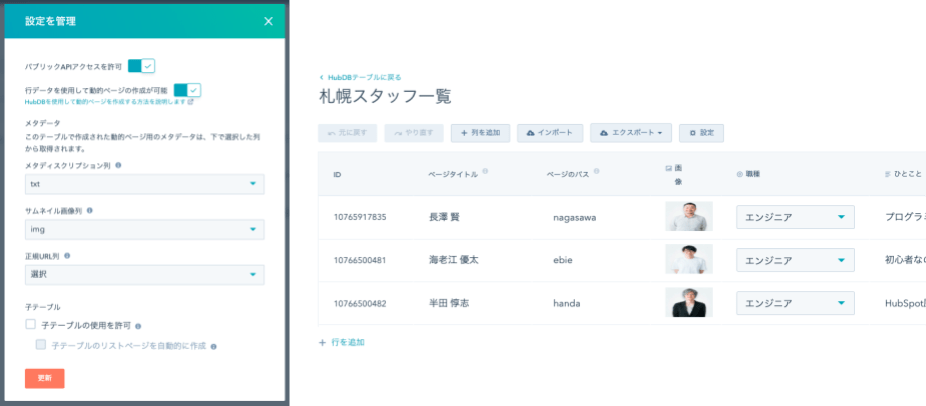Click info icon beside 正規URL列

[67, 256]
